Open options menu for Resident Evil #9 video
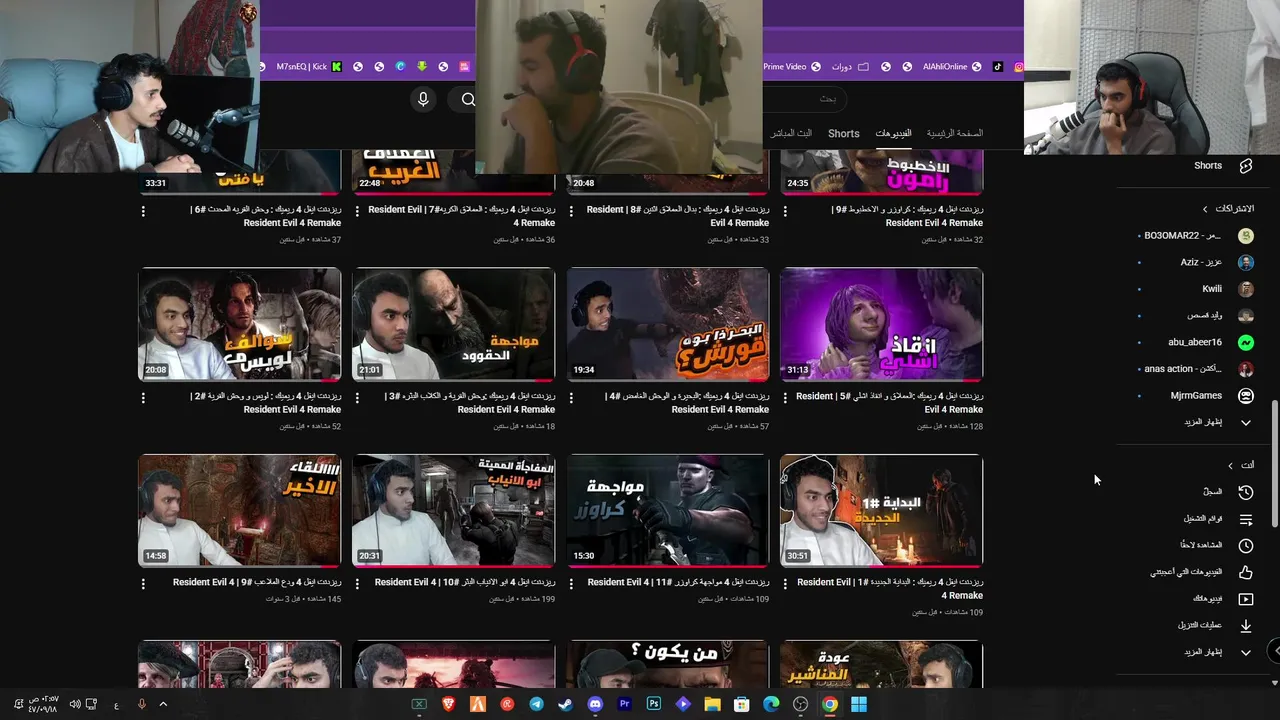This screenshot has width=1280, height=720. [x=785, y=212]
